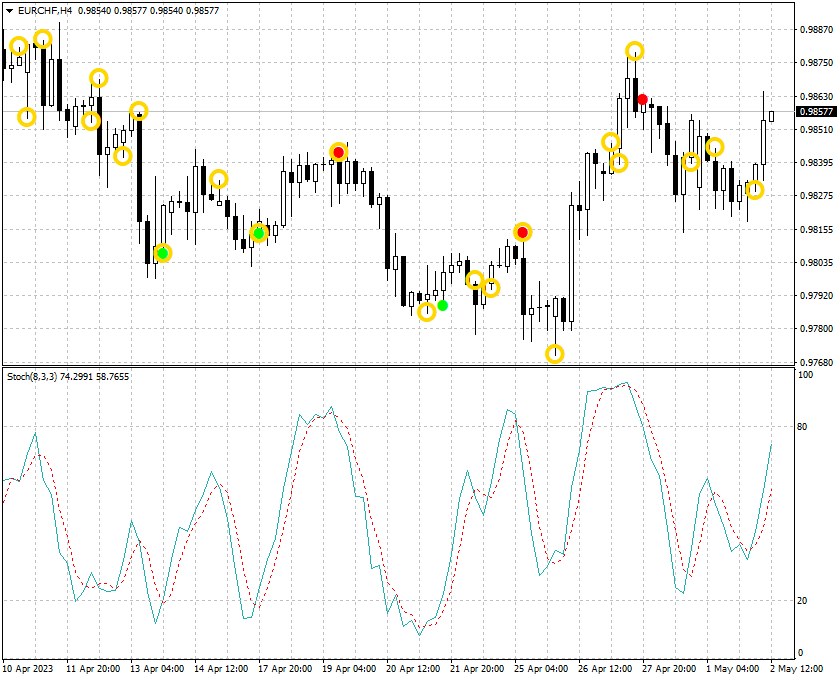The height and width of the screenshot is (680, 840).
Task: Click the 13 Apr 04:00 time label
Action: pos(157,669)
